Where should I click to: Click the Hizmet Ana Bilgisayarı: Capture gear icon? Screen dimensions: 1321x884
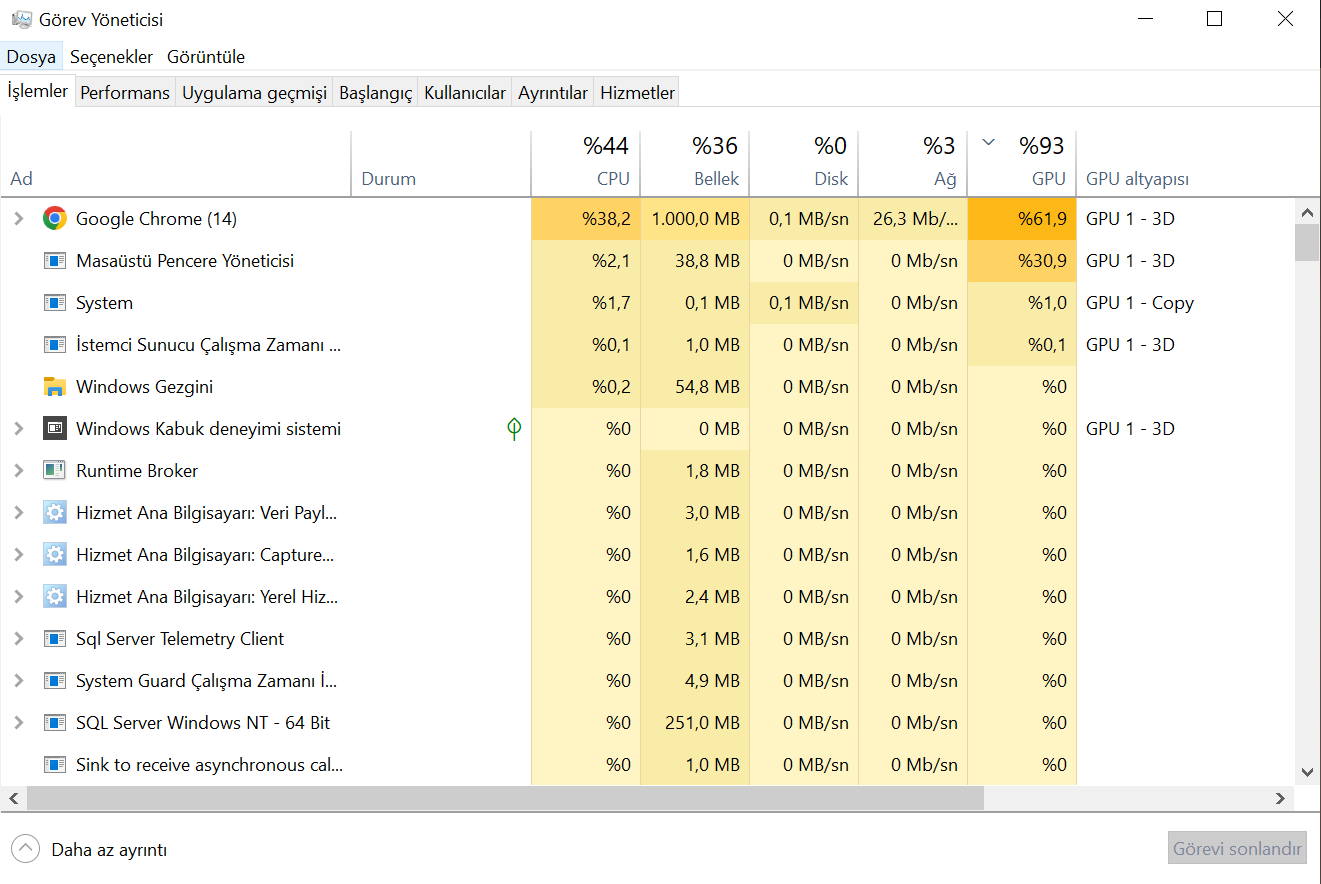(x=55, y=555)
